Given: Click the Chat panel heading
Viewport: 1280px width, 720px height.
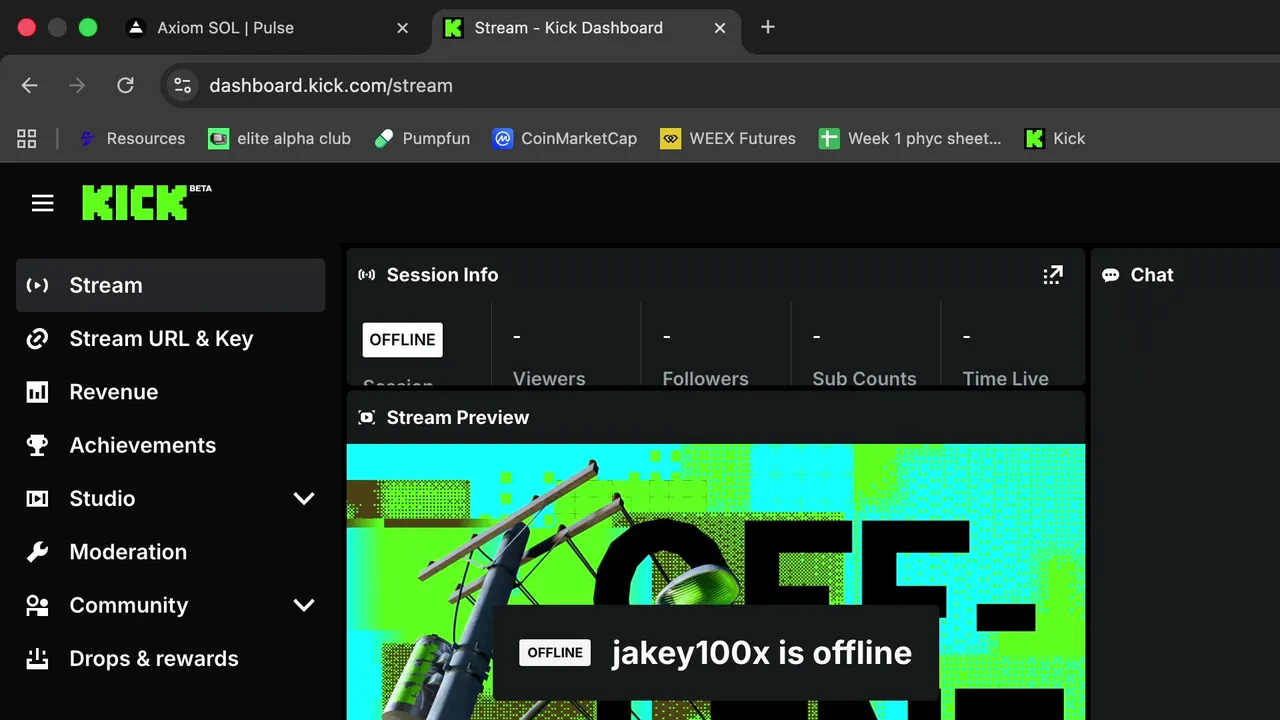Looking at the screenshot, I should (1152, 275).
